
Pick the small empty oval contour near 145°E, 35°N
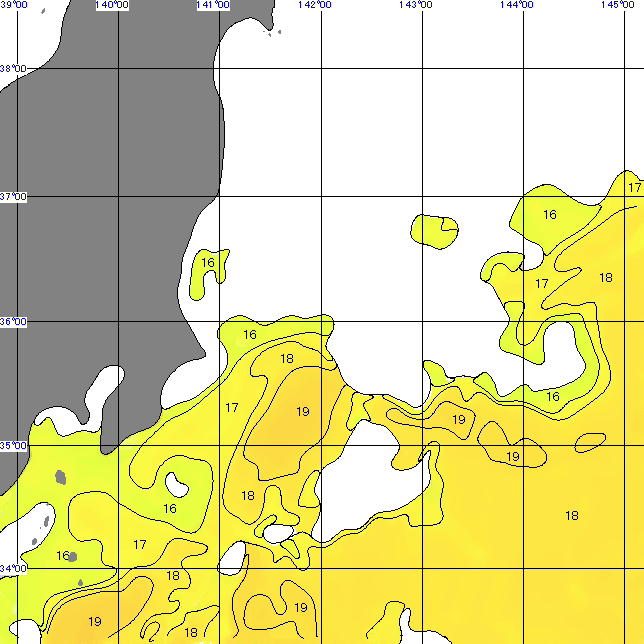(590, 440)
